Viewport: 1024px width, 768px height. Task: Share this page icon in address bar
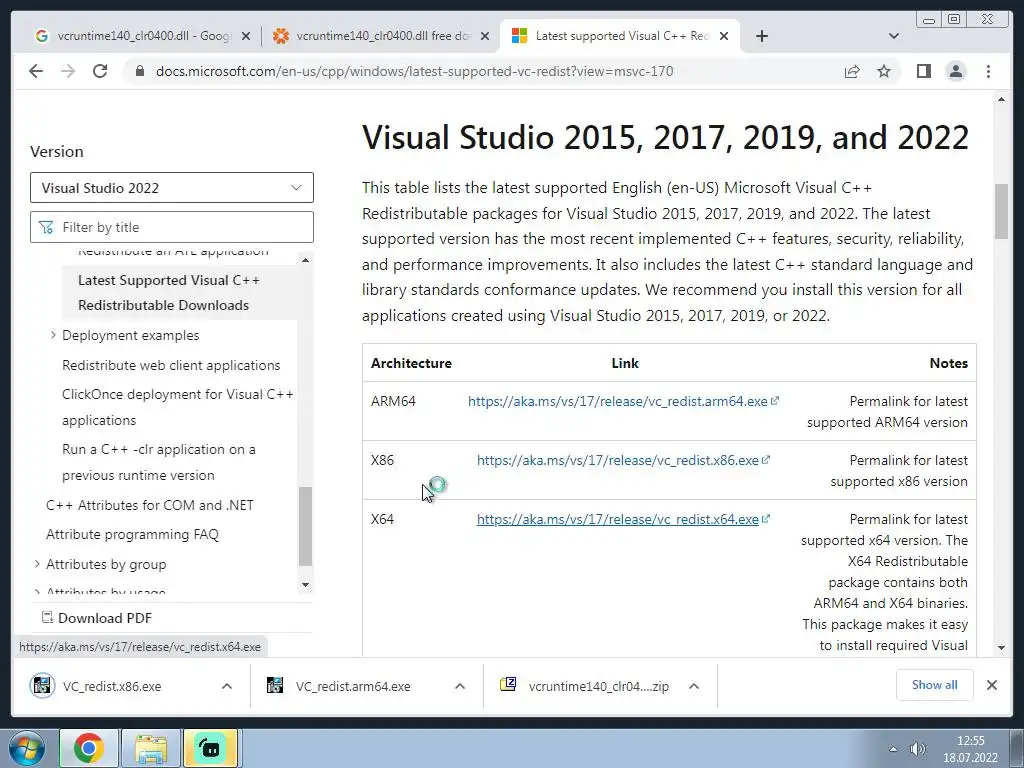(852, 71)
